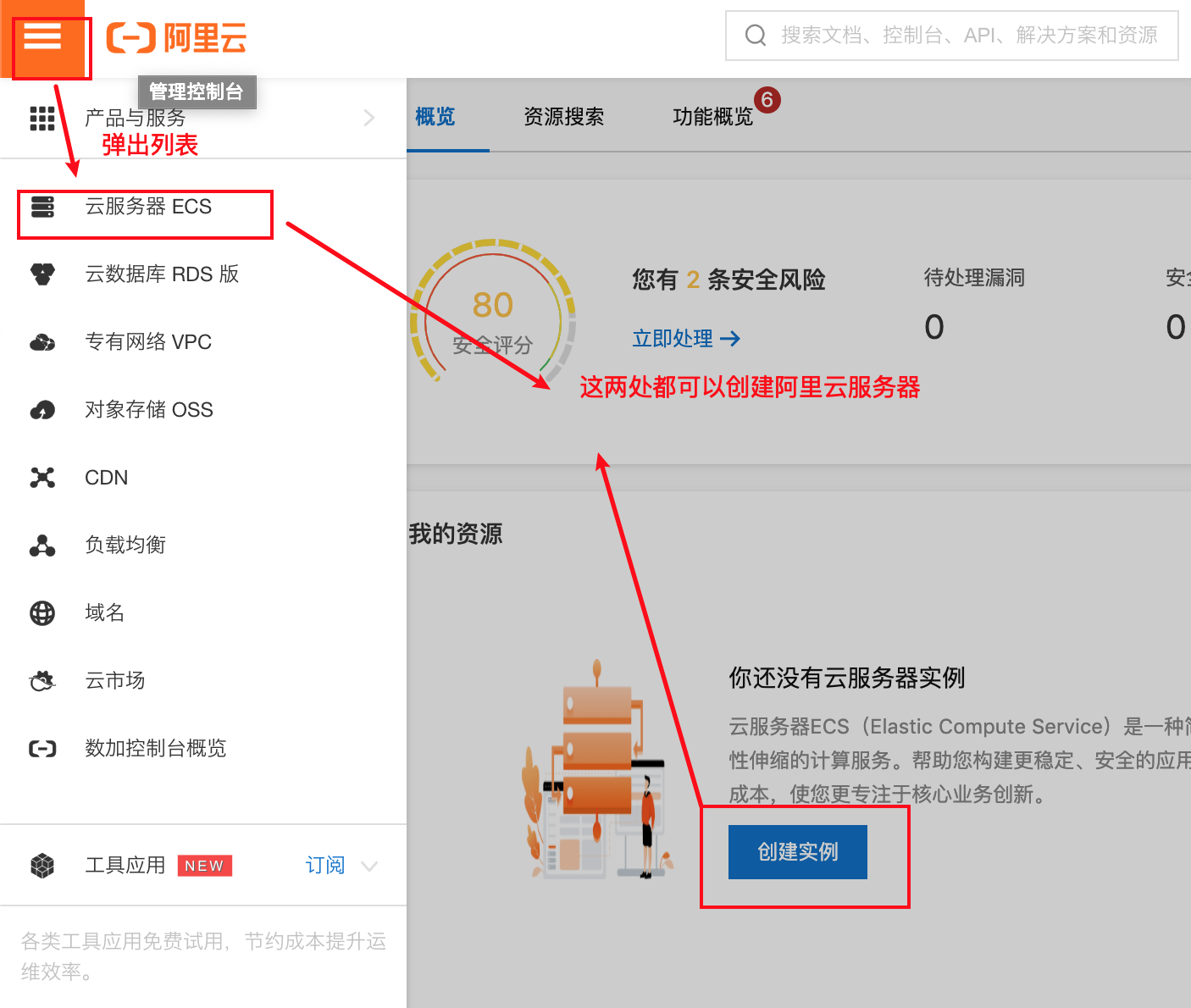Open 数加控制台概览 from the sidebar
This screenshot has height=1008, width=1191.
pos(203,749)
